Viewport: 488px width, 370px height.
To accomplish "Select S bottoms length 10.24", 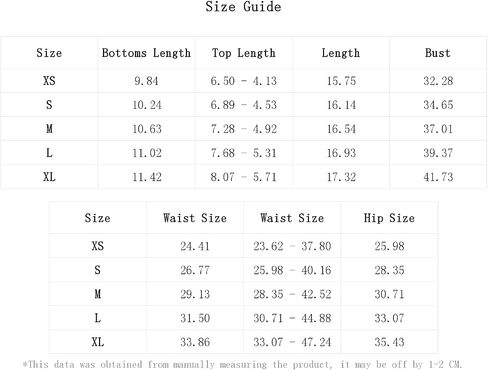I will [147, 105].
